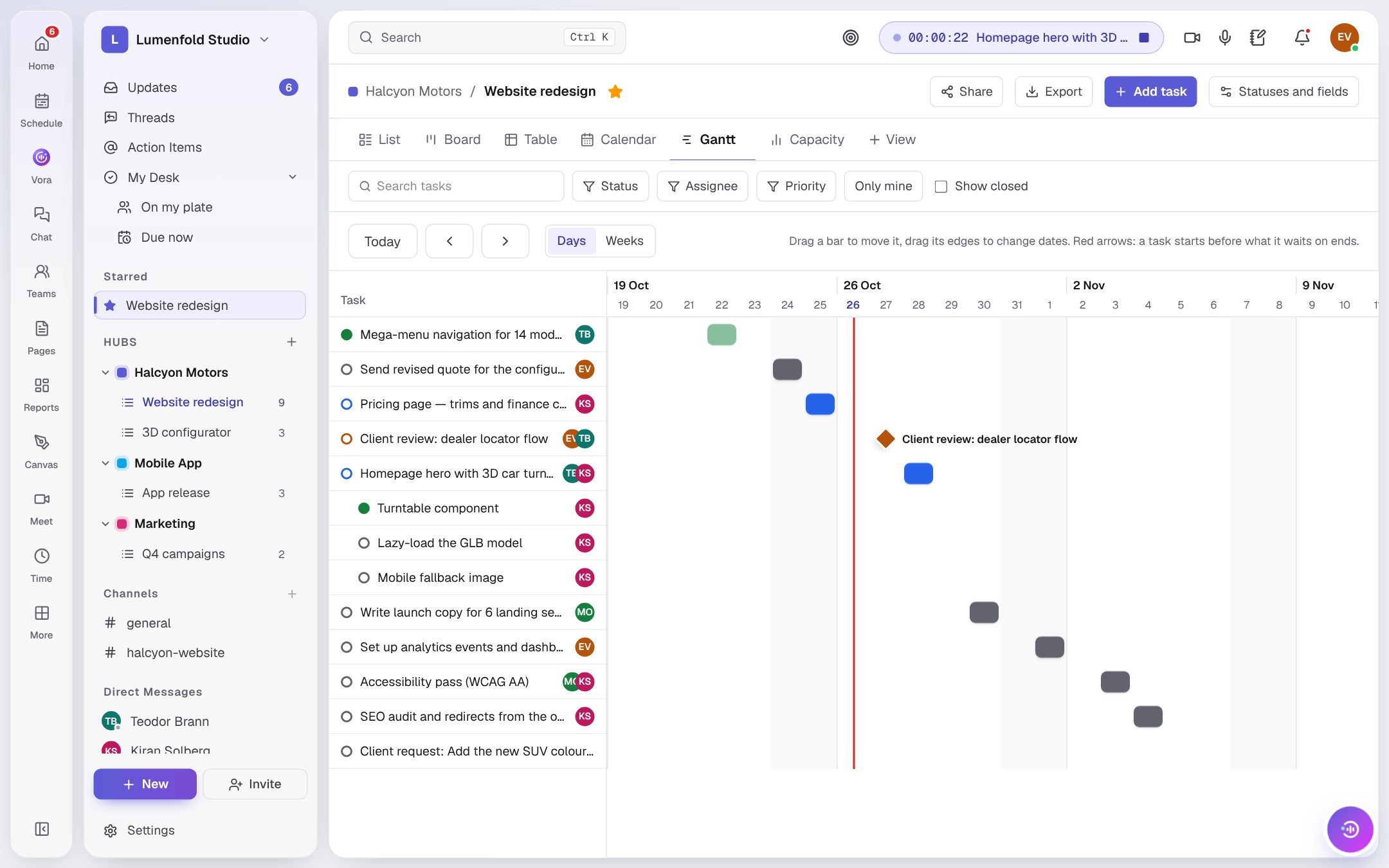Click the microphone voice clip icon
Screen dimensions: 1389x868
click(1224, 37)
